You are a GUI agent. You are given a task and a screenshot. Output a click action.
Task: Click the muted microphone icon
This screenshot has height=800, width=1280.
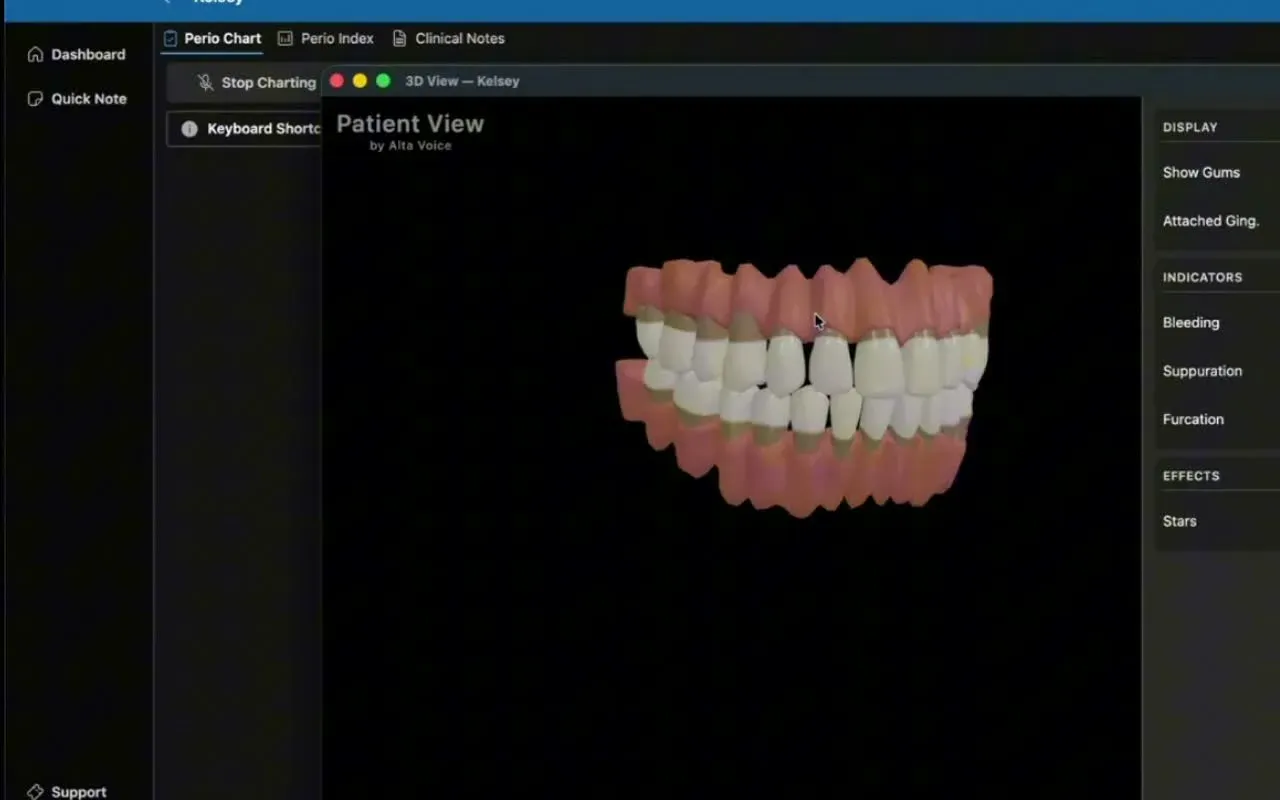tap(205, 83)
